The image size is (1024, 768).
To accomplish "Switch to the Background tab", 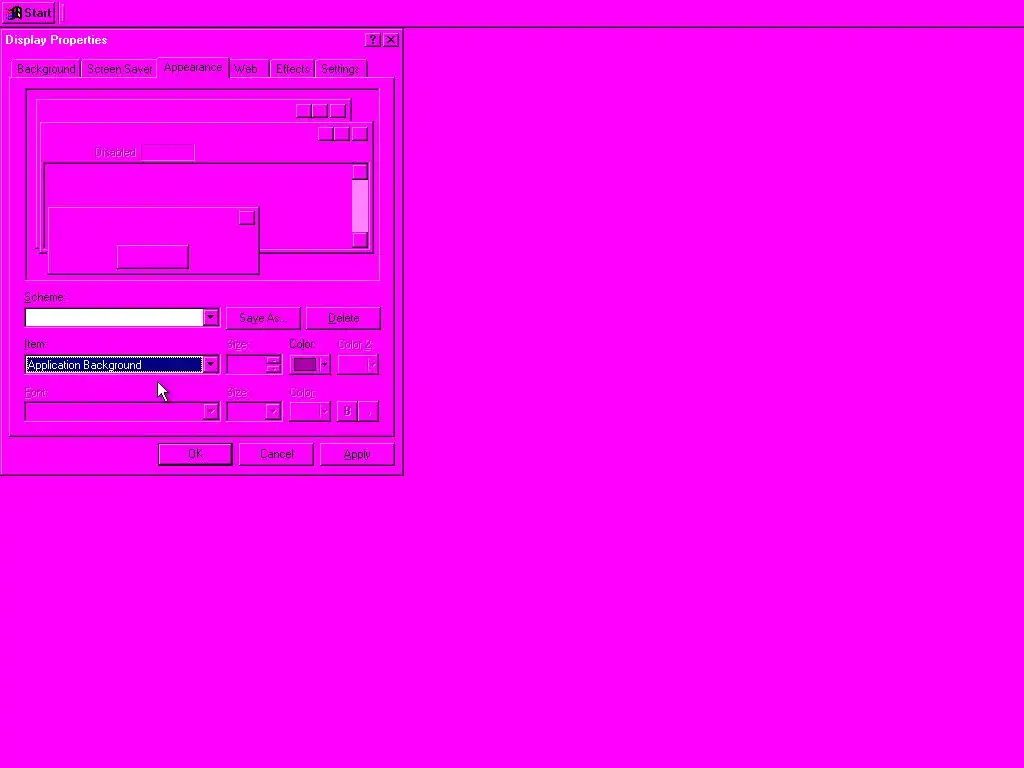I will coord(46,69).
